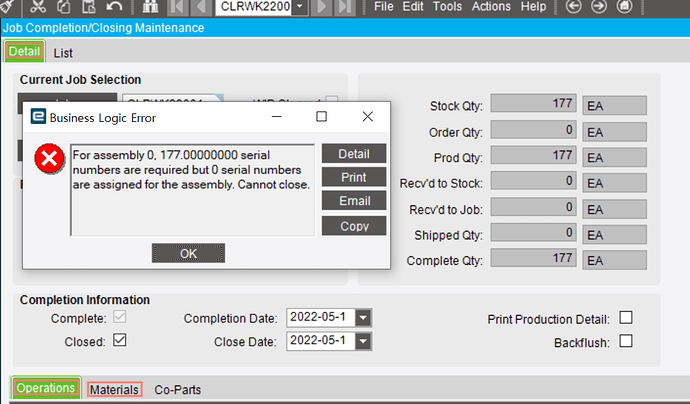Open the job number dropdown CLRWK2200
Viewport: 690px width, 404px height.
click(300, 7)
